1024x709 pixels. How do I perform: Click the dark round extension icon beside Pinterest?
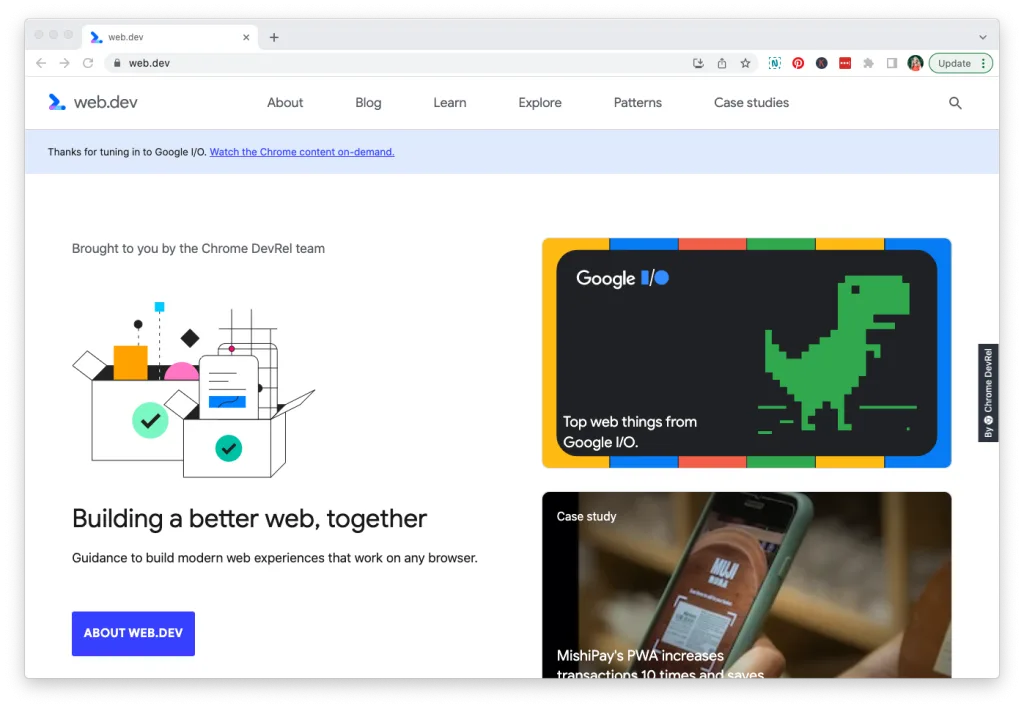(822, 63)
